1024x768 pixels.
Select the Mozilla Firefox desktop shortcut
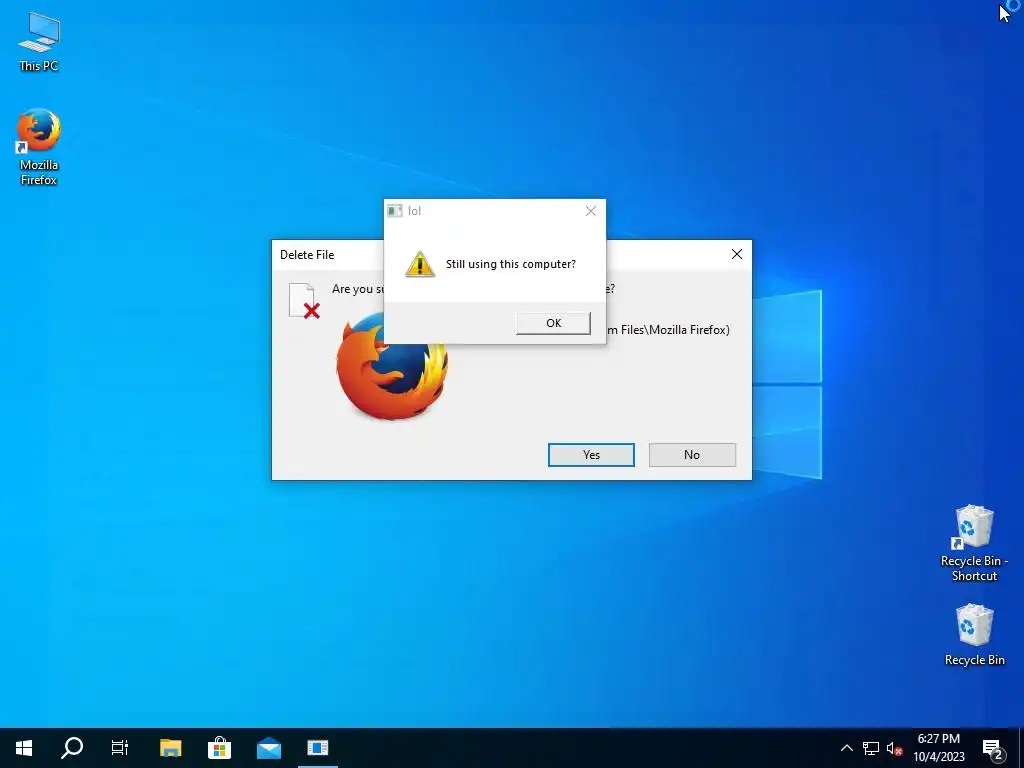(39, 148)
